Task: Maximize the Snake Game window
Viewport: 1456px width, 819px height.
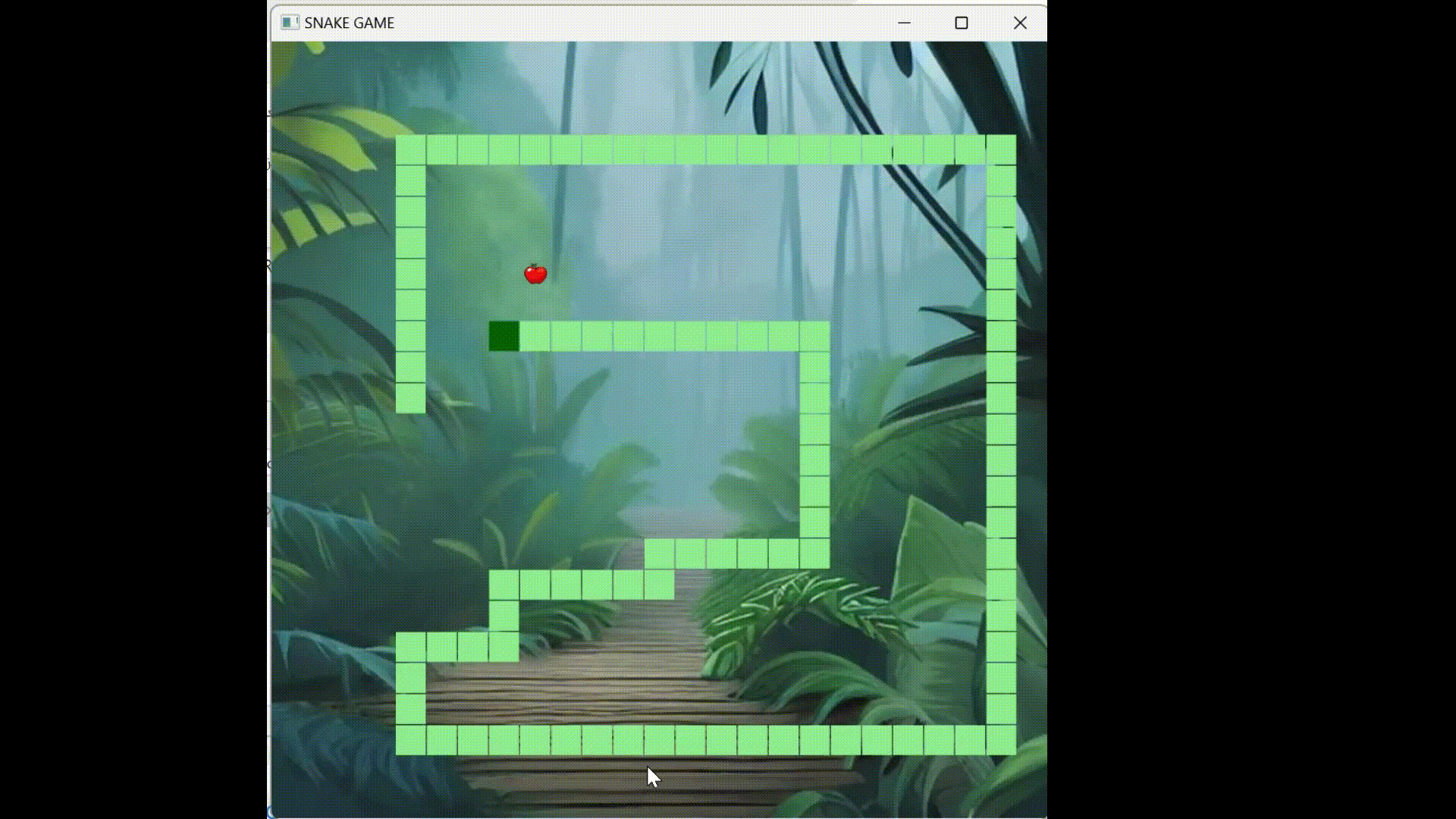Action: [962, 23]
